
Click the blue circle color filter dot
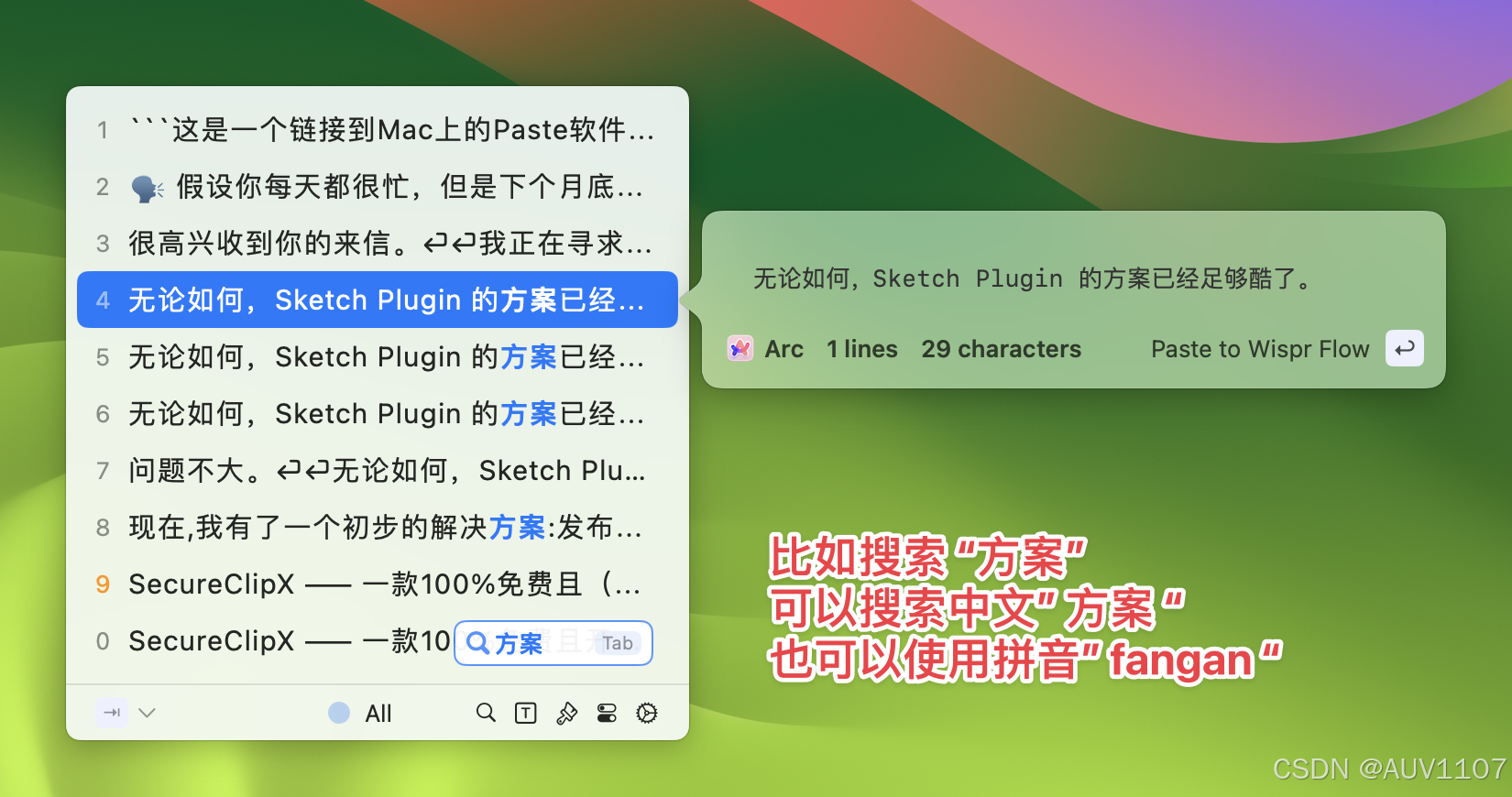[x=339, y=713]
